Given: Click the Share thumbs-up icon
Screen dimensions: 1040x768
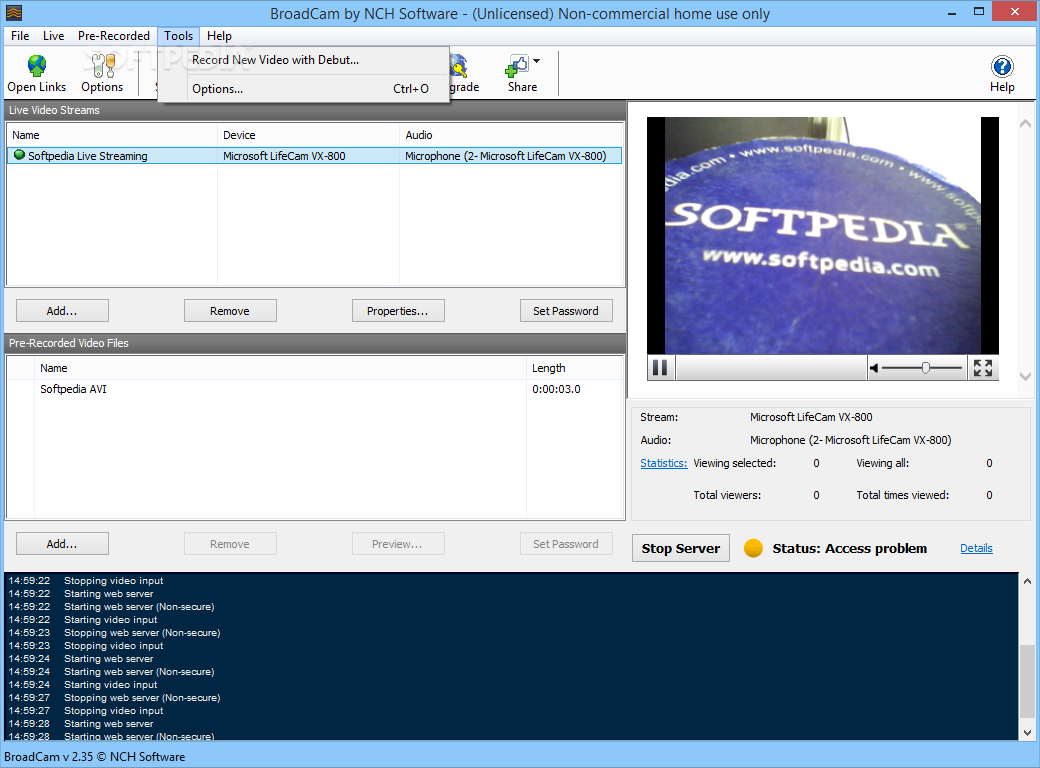Looking at the screenshot, I should [517, 66].
